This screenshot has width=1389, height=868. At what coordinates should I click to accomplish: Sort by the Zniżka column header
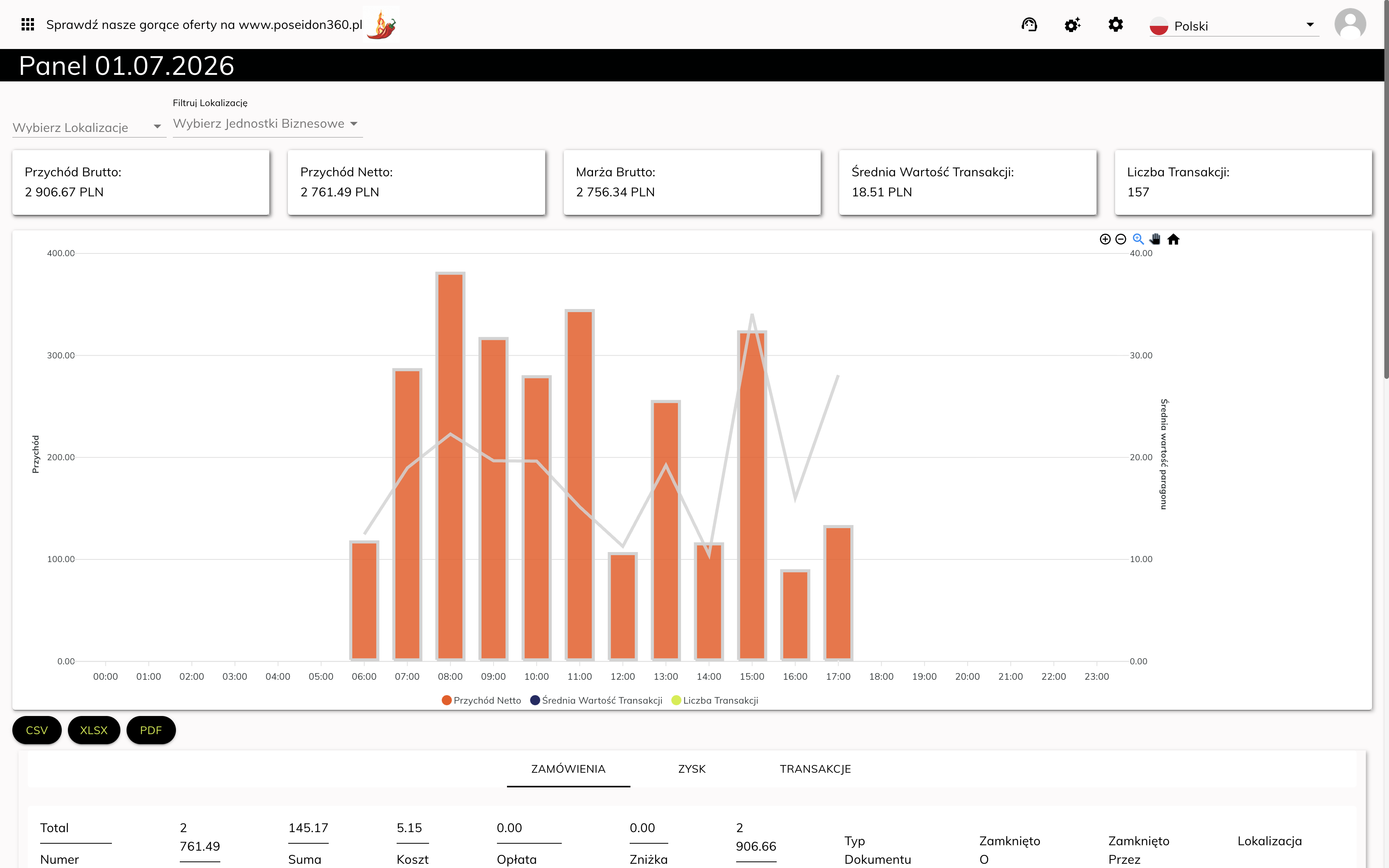pyautogui.click(x=649, y=860)
